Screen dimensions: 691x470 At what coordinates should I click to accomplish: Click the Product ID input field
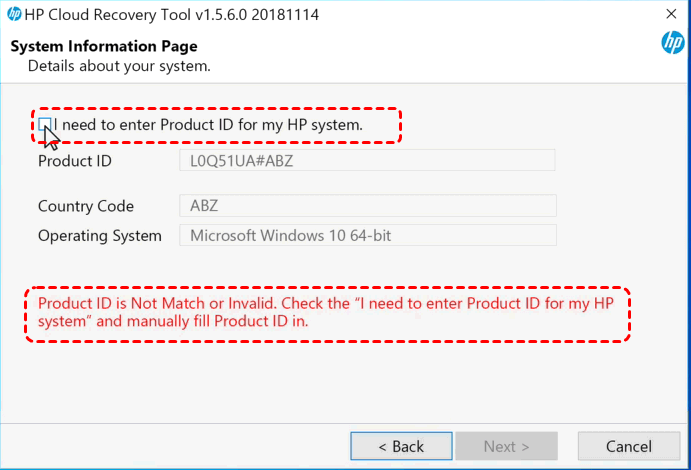(367, 160)
